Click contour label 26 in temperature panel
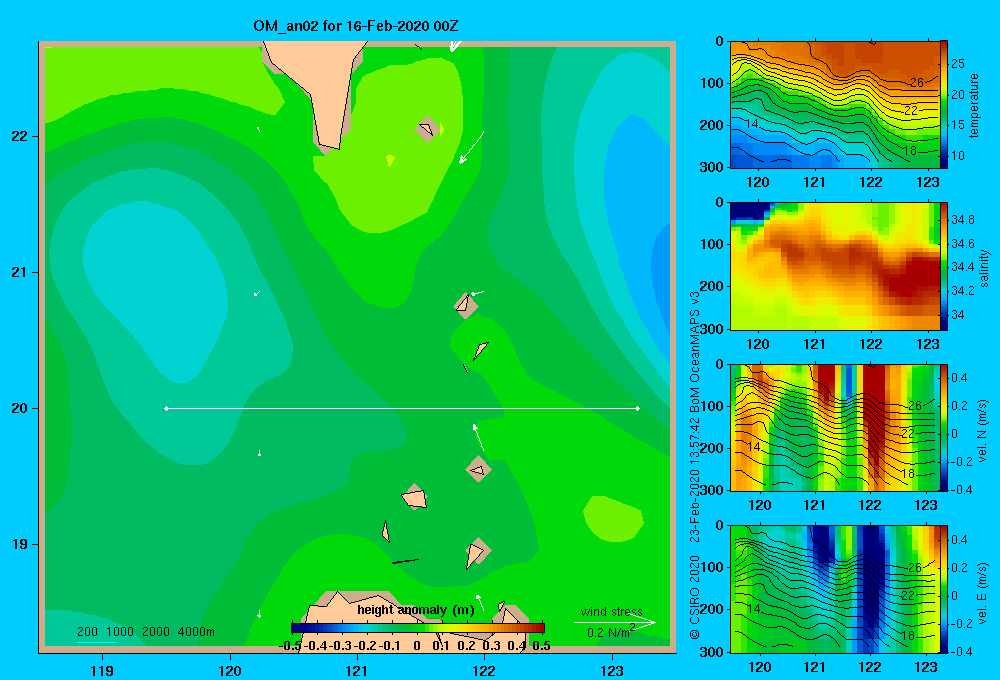The width and height of the screenshot is (1000, 680). pyautogui.click(x=916, y=82)
